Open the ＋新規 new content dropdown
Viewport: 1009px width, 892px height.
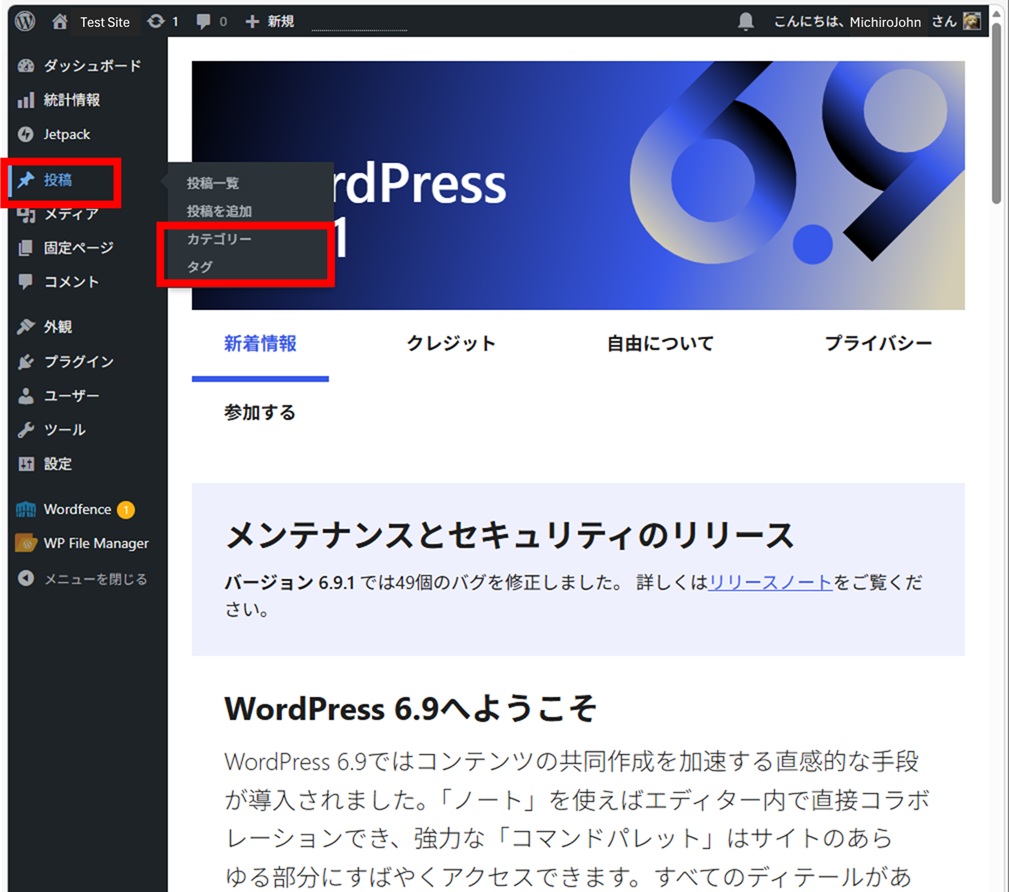[x=270, y=21]
